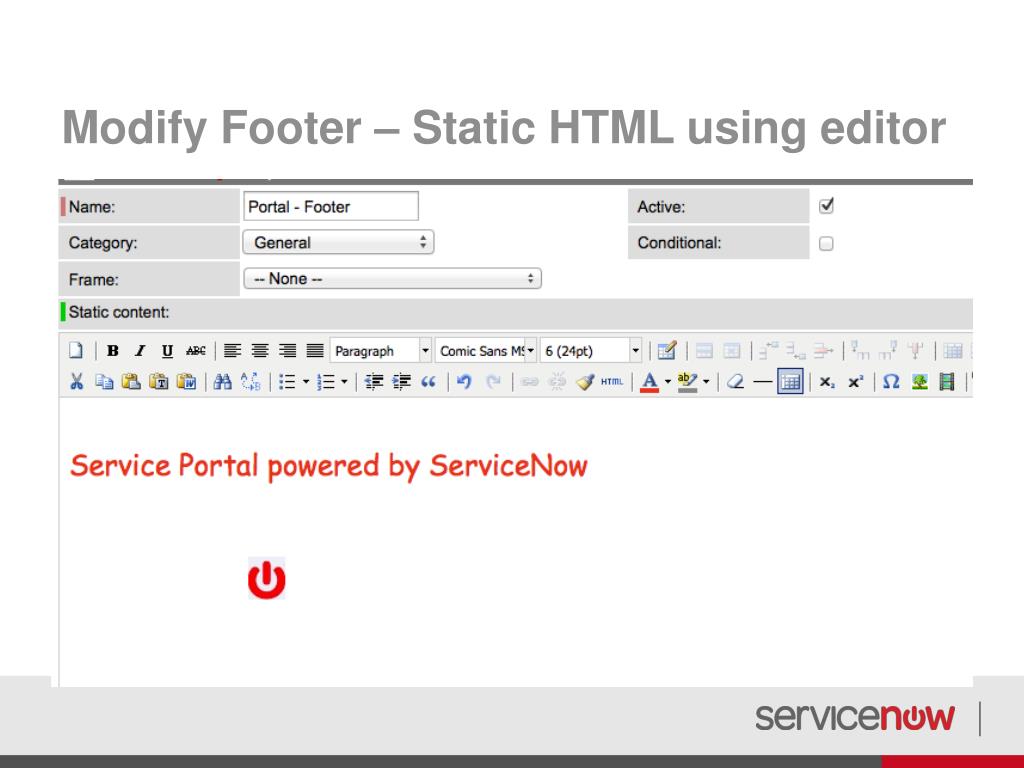Remove formatting with eraser icon
Screen dimensions: 1024x768
tap(735, 381)
